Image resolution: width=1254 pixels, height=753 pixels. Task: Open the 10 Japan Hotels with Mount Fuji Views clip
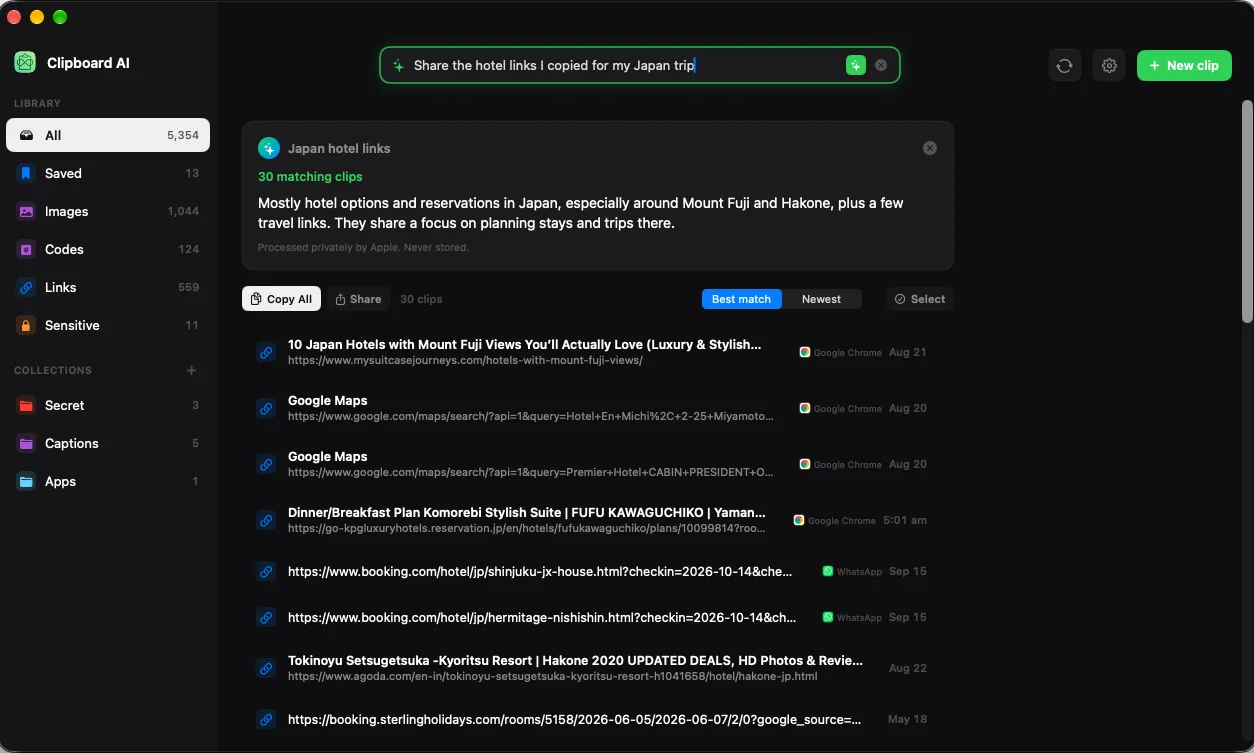pos(597,352)
